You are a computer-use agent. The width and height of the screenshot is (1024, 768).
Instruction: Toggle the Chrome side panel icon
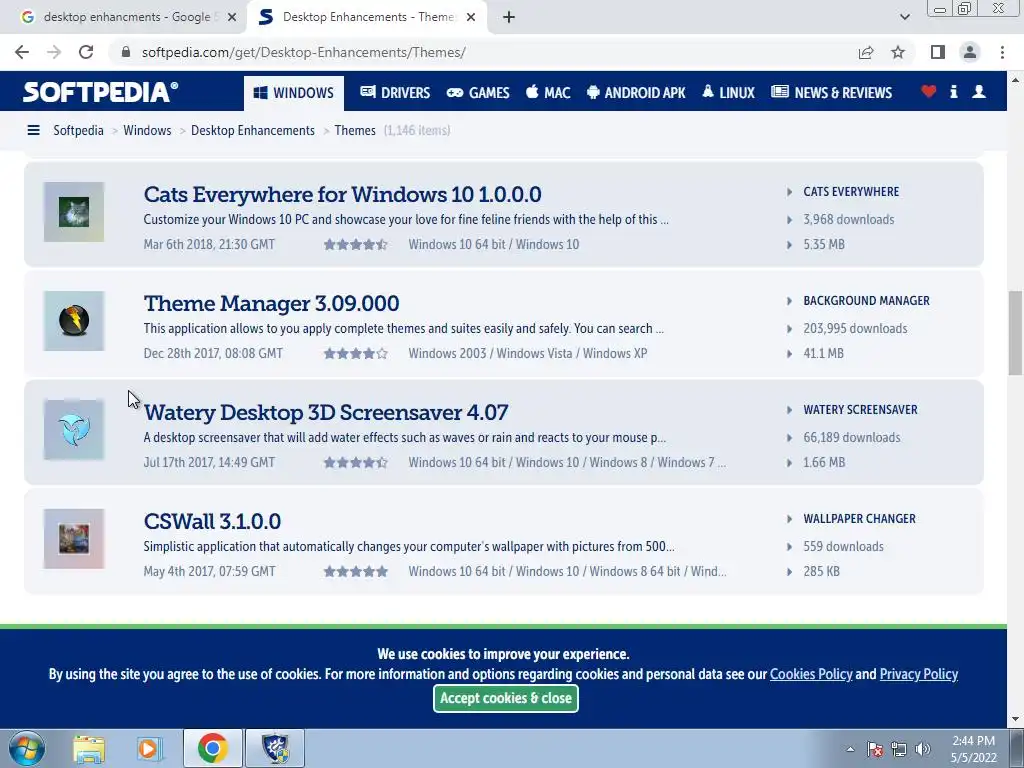[938, 52]
